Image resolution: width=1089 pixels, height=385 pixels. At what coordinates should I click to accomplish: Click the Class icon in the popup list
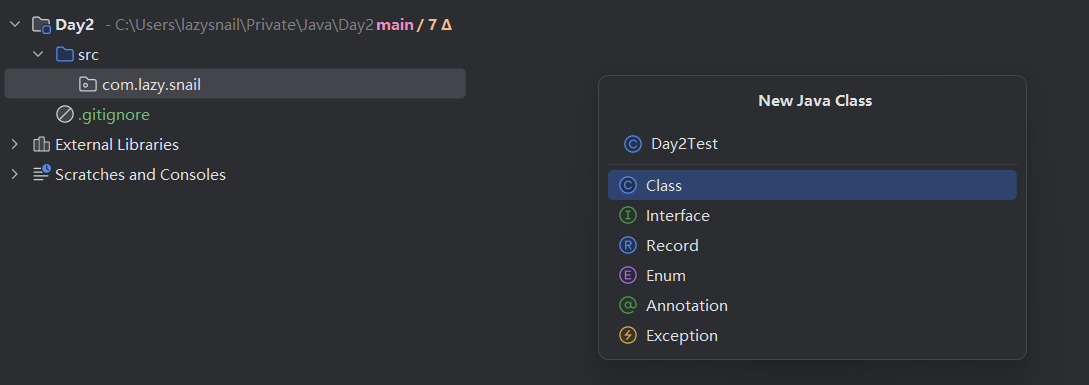coord(628,186)
